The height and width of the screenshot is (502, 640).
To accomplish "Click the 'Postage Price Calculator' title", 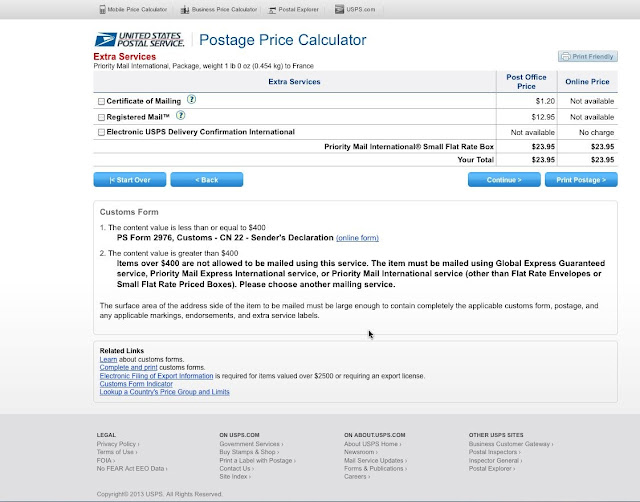I will click(282, 40).
